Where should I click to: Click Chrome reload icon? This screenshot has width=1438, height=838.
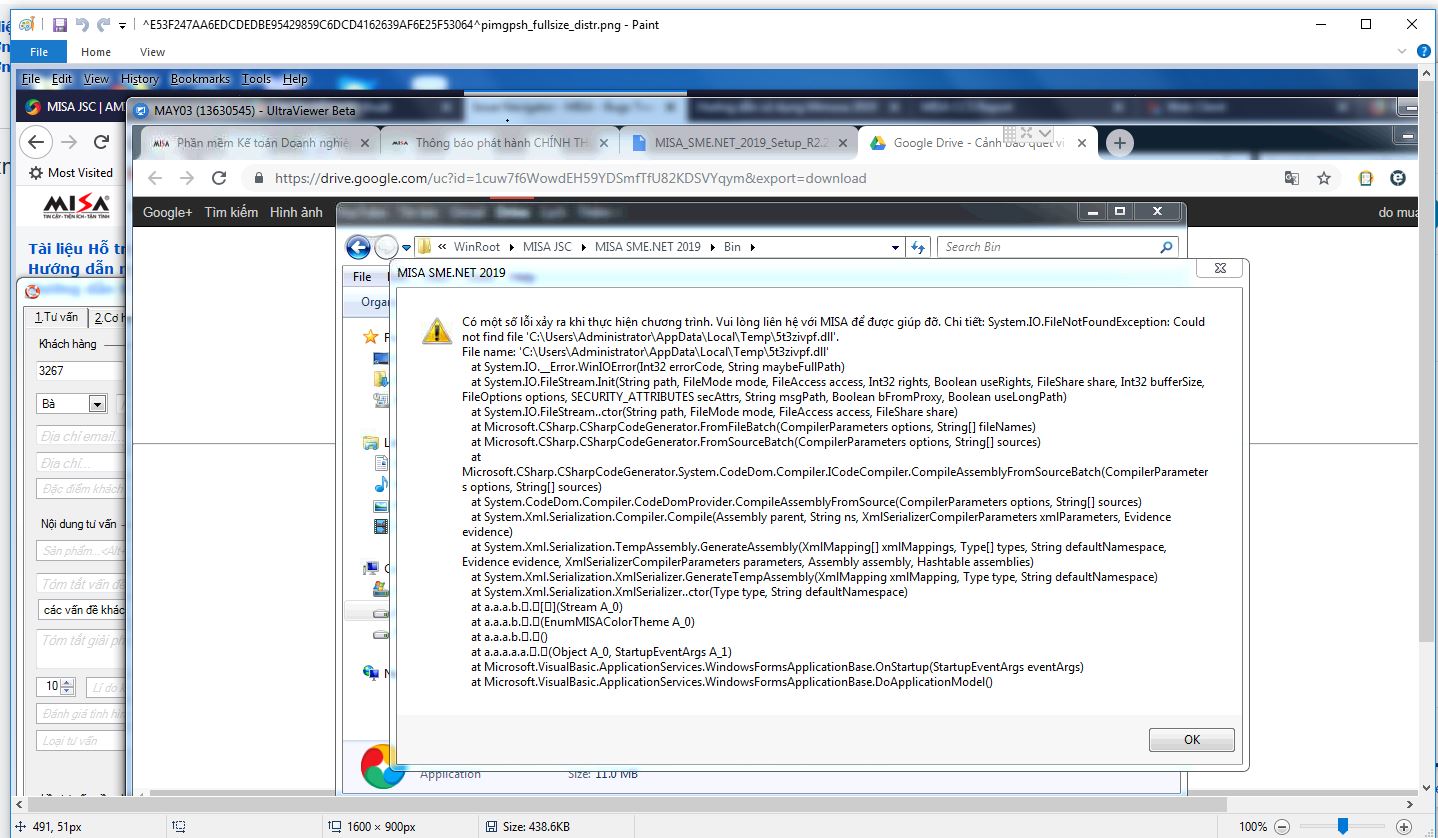tap(219, 178)
